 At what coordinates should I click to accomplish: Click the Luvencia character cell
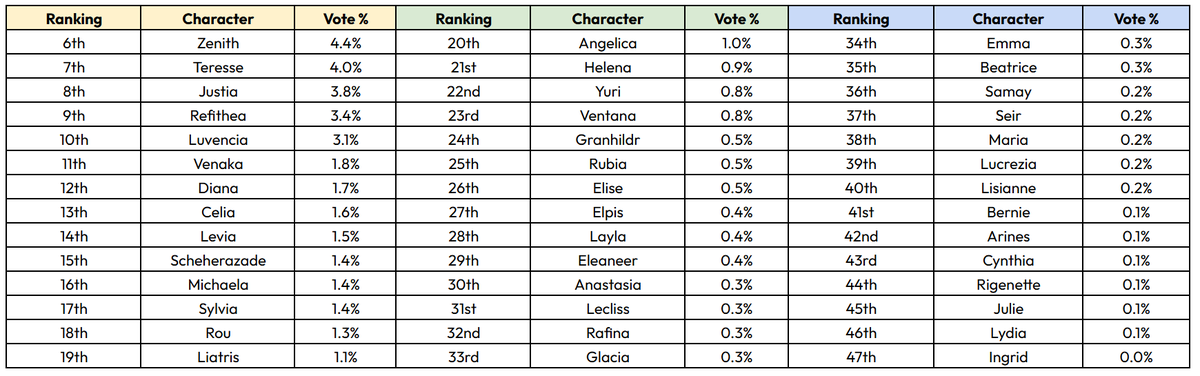(x=218, y=140)
